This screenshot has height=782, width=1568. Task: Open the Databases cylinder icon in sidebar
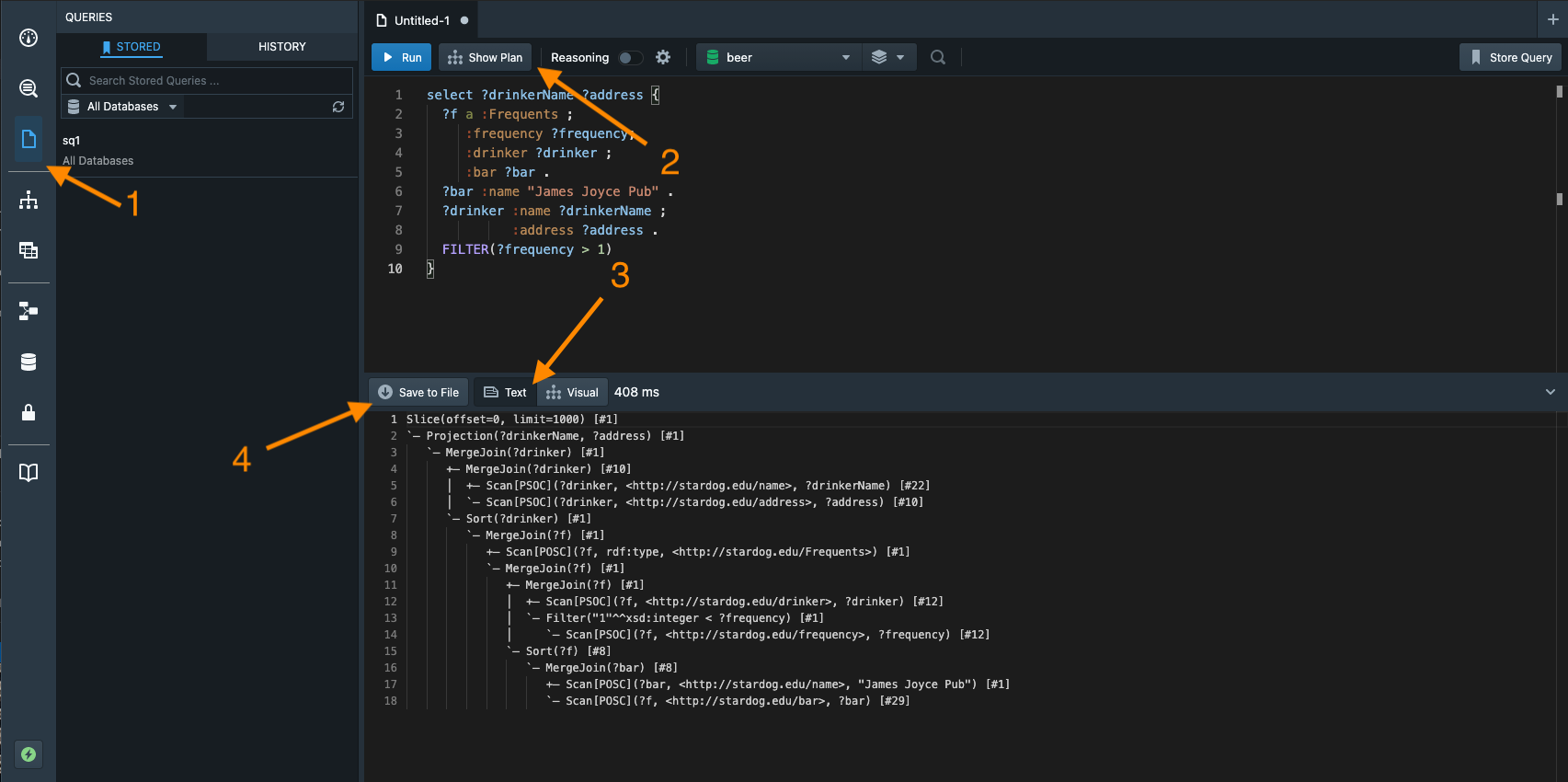click(29, 362)
